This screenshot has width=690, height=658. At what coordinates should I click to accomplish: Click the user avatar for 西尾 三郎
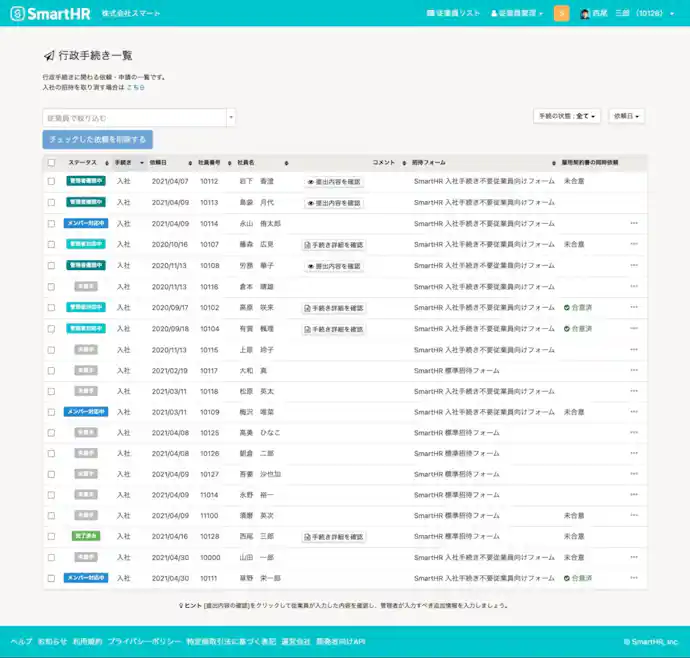tap(585, 14)
